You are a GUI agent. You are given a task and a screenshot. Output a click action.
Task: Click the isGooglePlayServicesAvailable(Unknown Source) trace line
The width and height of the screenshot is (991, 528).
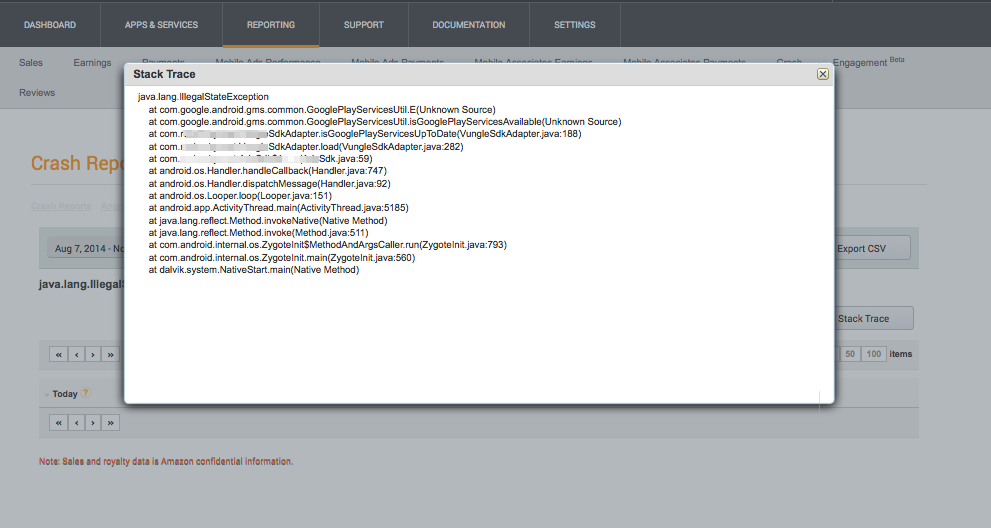pos(385,121)
